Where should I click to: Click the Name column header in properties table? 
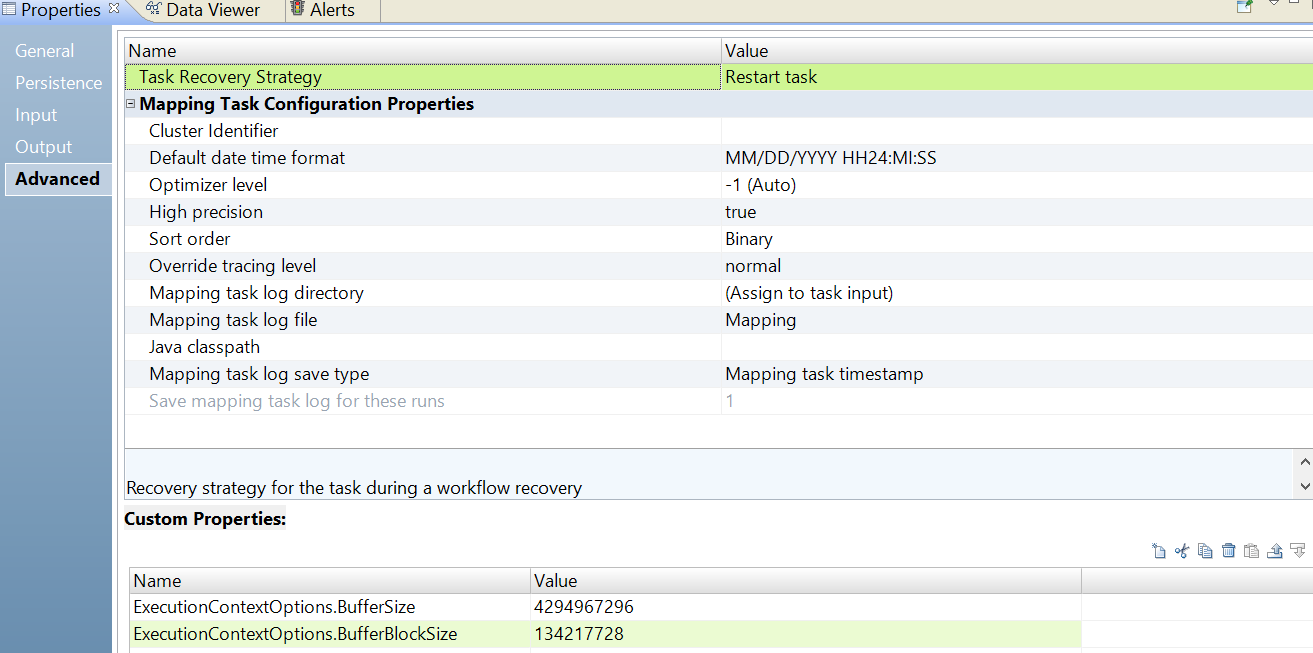click(x=423, y=51)
